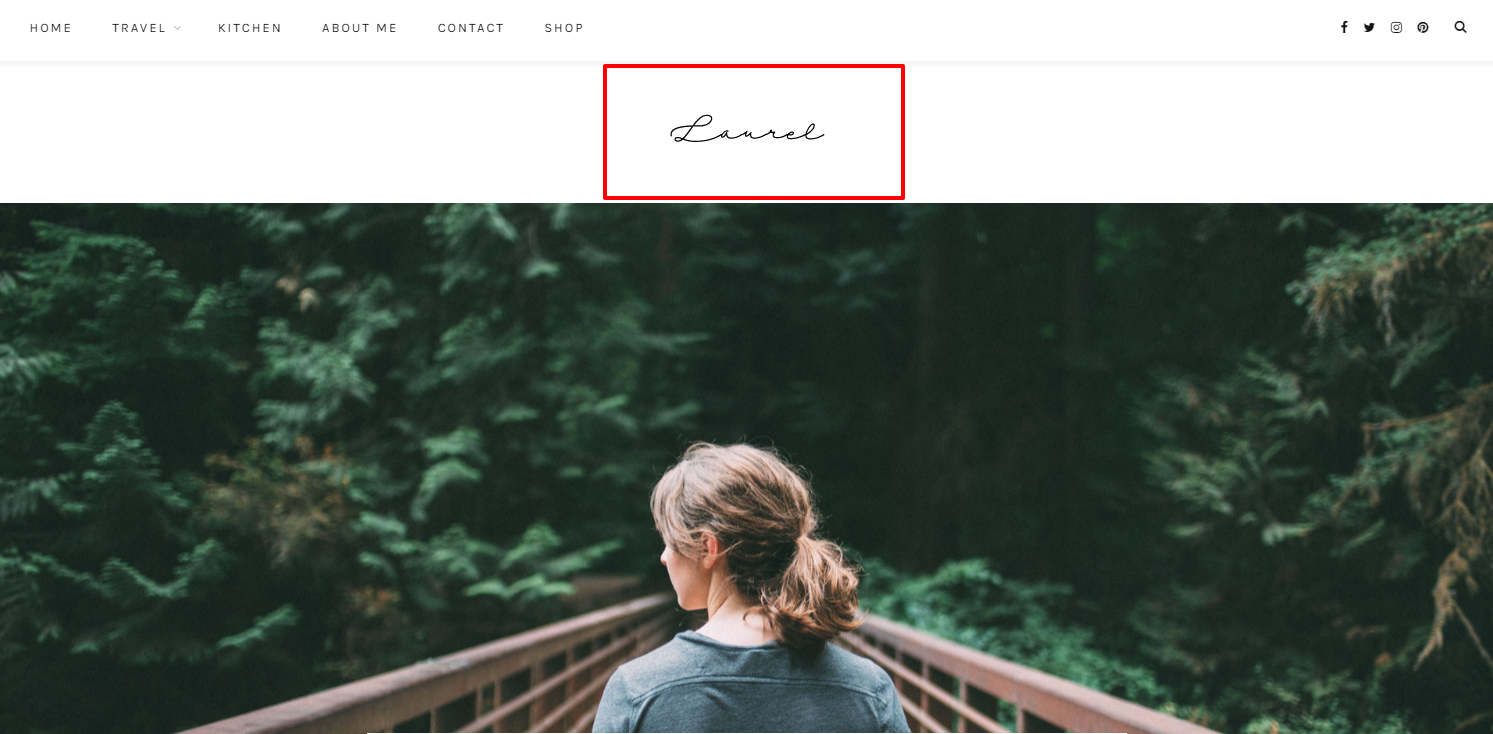This screenshot has height=734, width=1493.
Task: Go to the Home menu item
Action: click(51, 28)
